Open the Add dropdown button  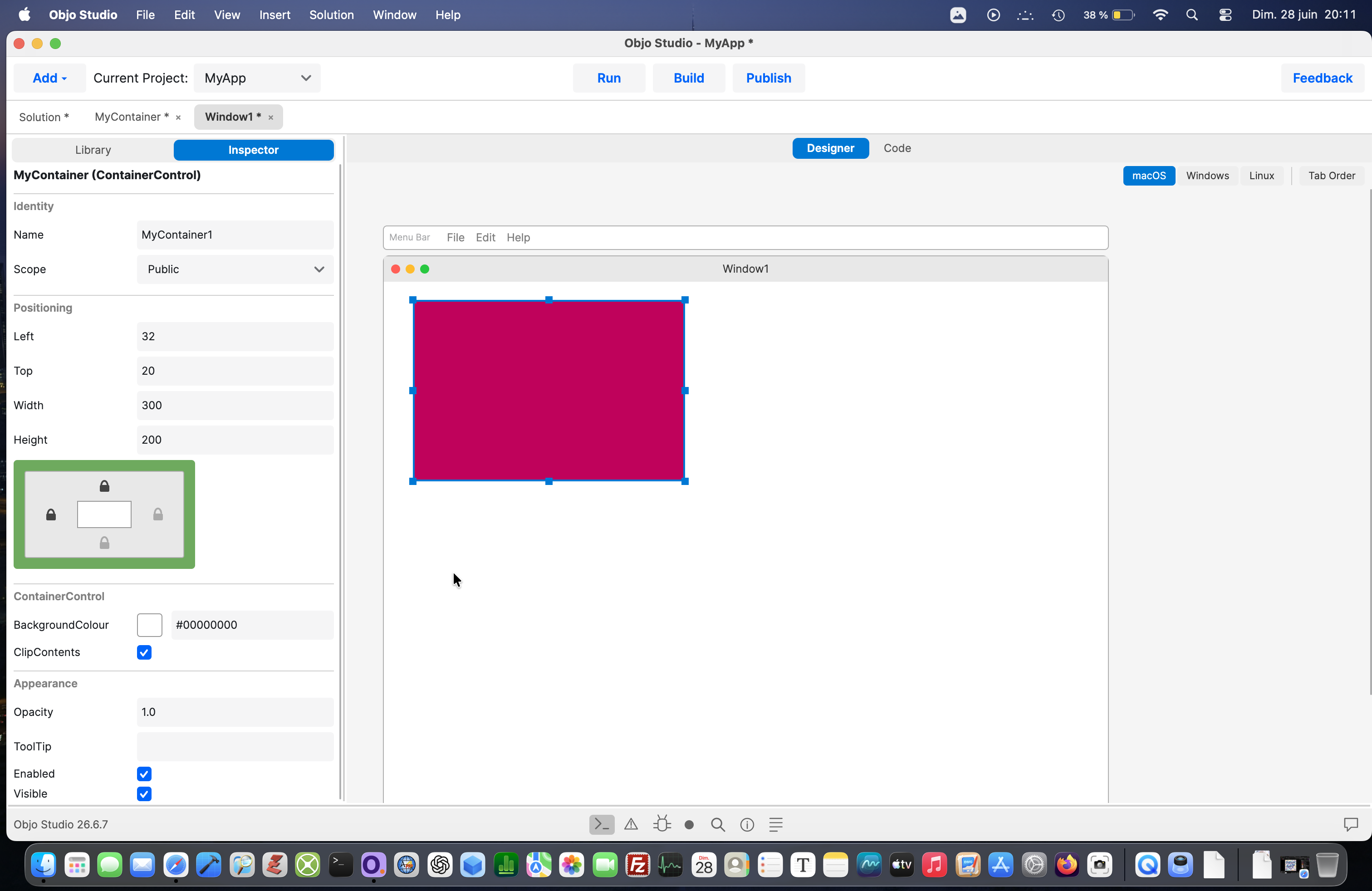[49, 78]
